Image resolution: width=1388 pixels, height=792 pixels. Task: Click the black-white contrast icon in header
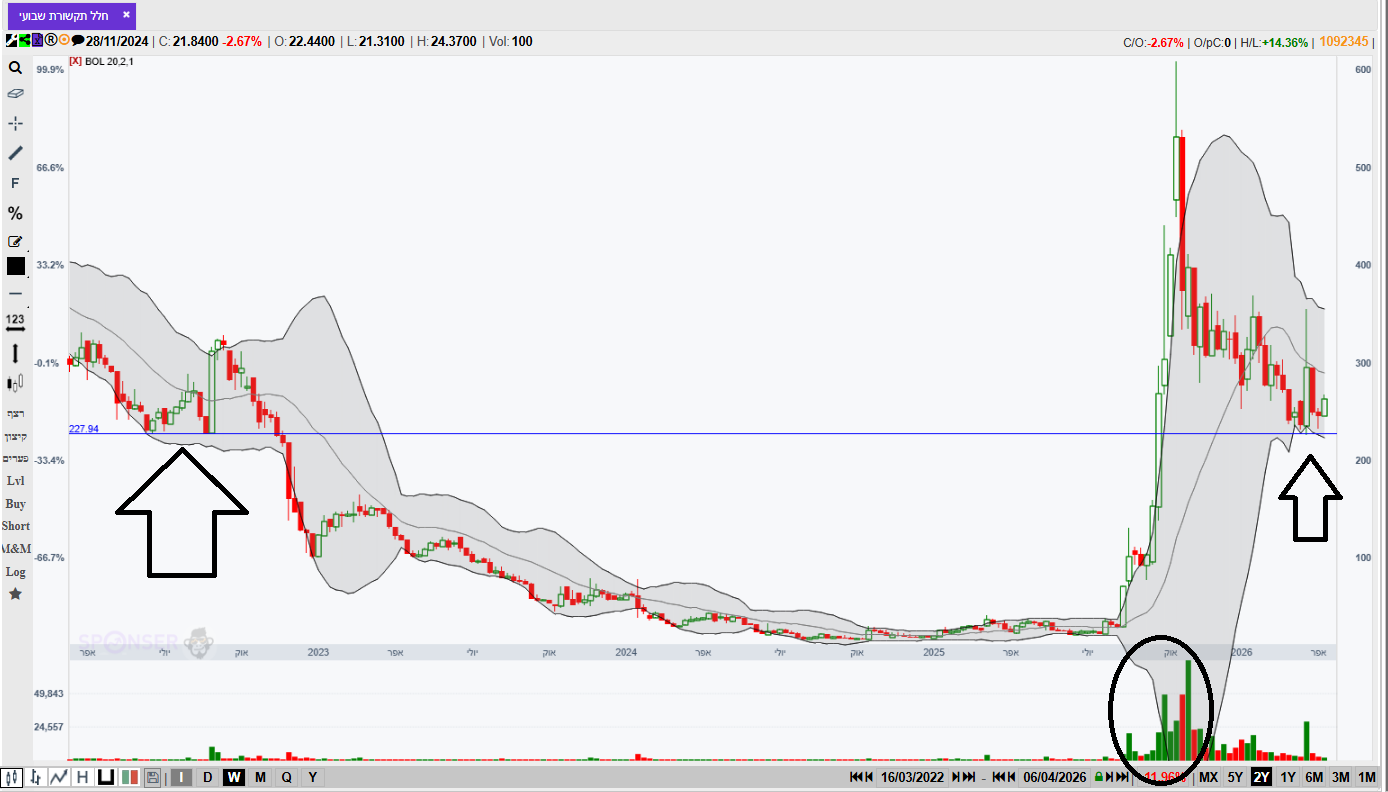(x=11, y=41)
